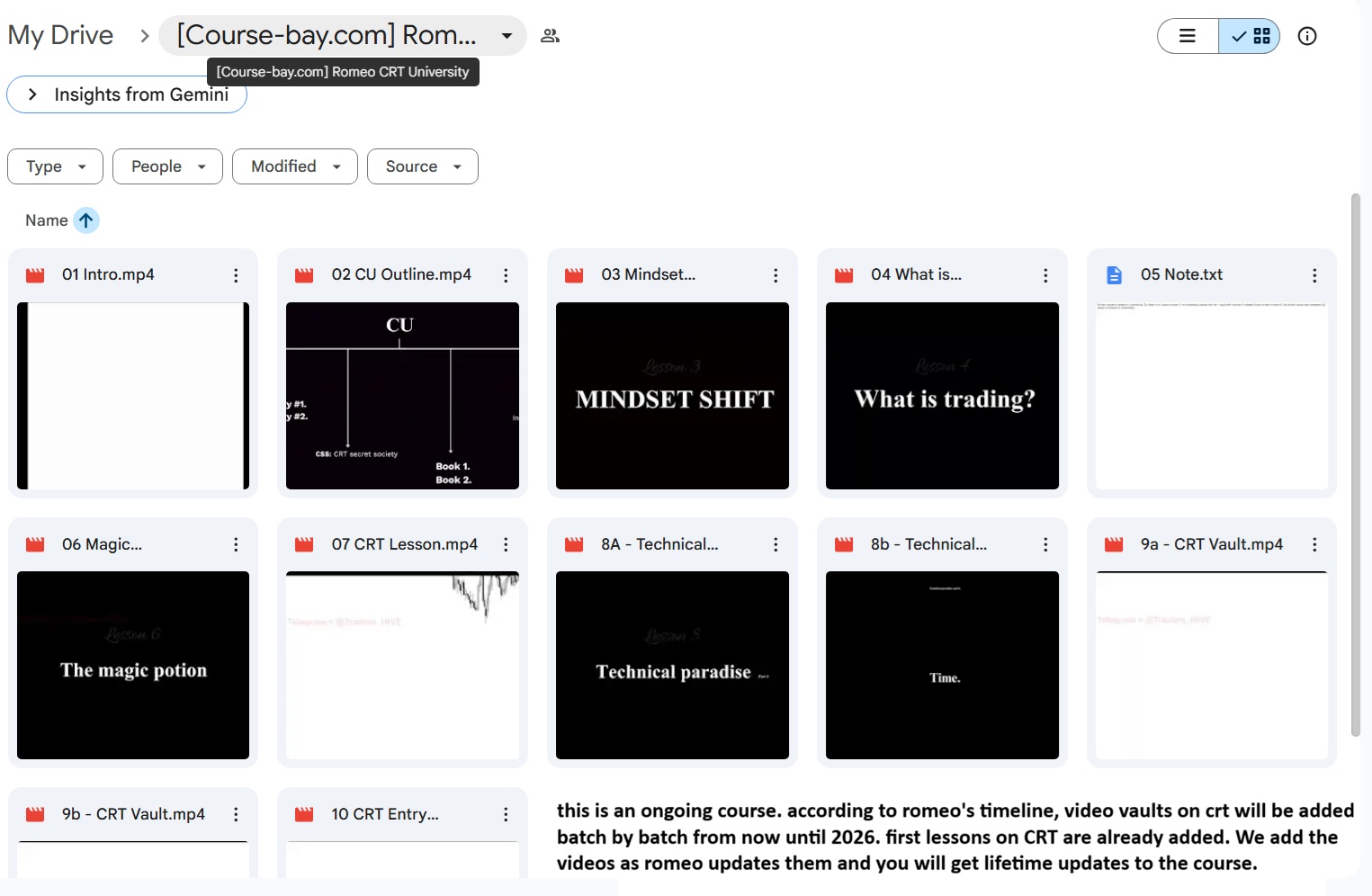Image resolution: width=1372 pixels, height=896 pixels.
Task: Open more actions for 9a - CRT Vault.mp4
Action: 1314,544
